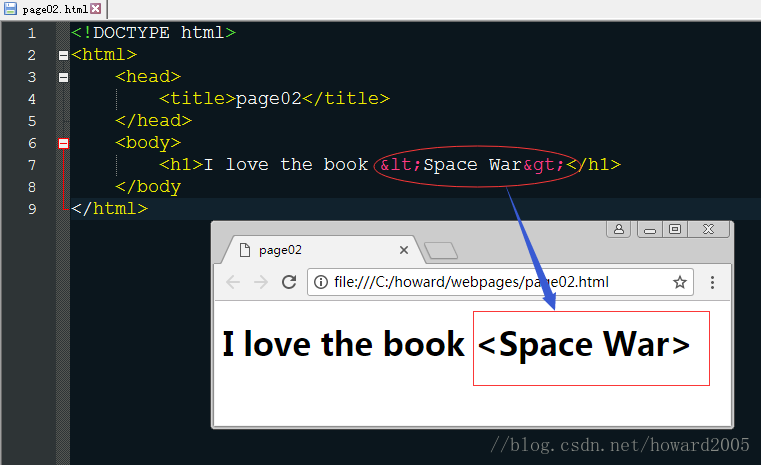Click the title tag text page02 in the code

pyautogui.click(x=269, y=99)
